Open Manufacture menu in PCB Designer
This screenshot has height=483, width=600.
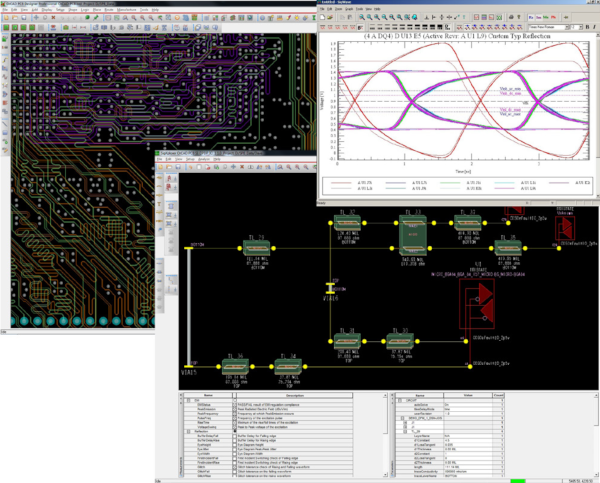coord(127,10)
